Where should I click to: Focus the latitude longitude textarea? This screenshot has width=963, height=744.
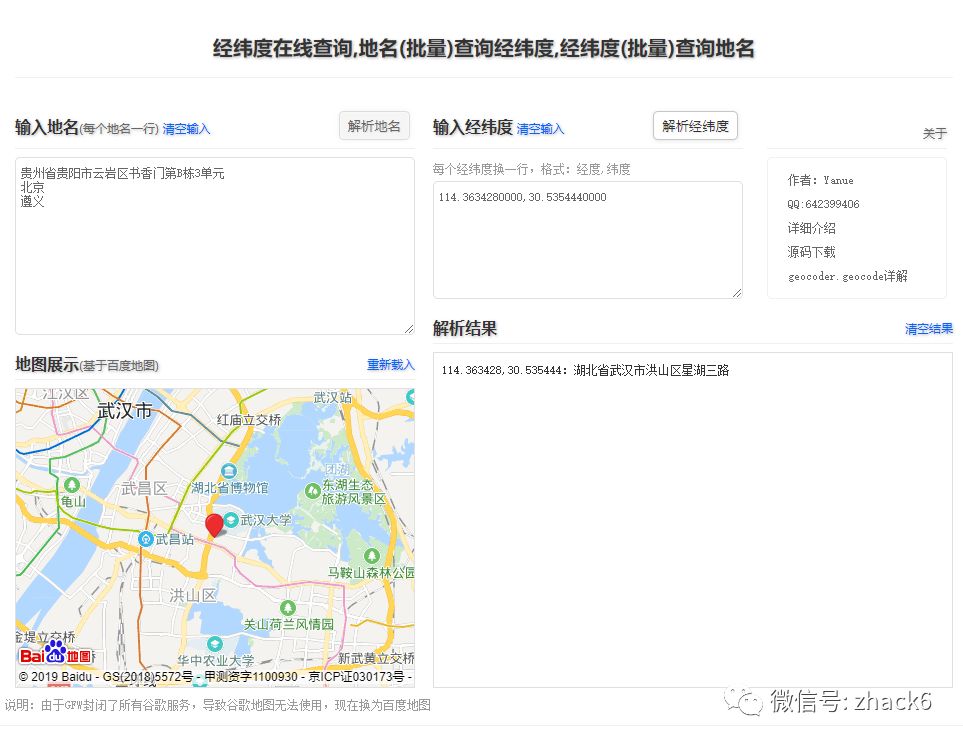point(588,240)
